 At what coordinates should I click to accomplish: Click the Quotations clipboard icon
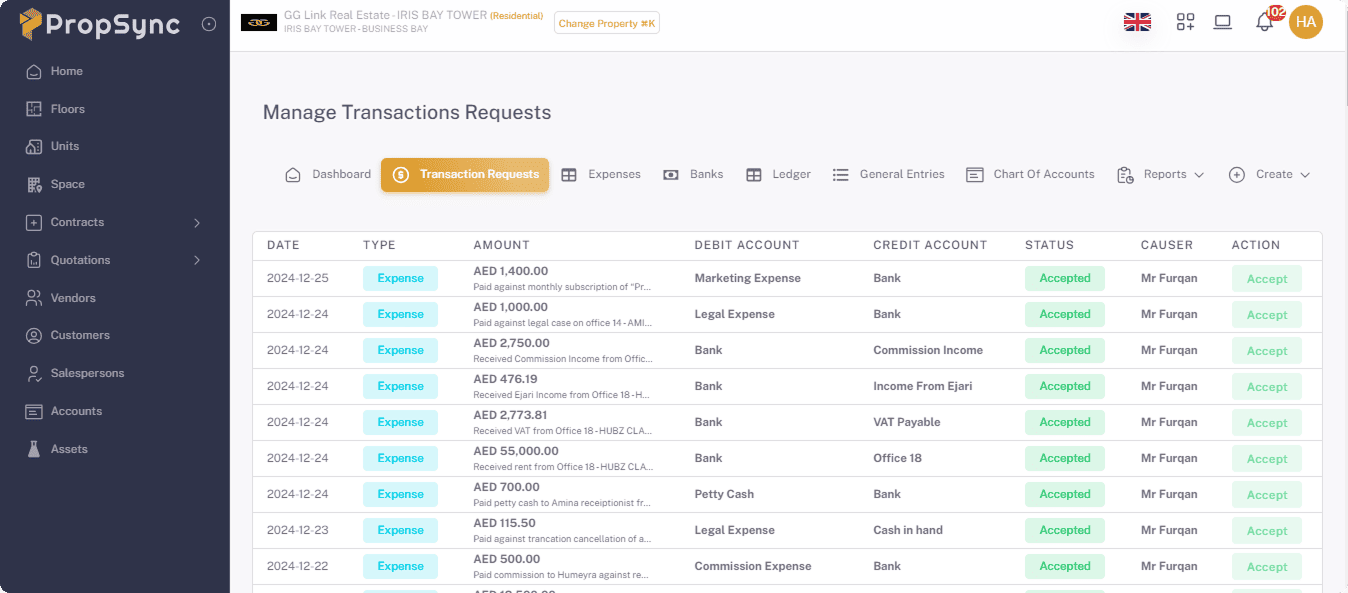click(x=34, y=260)
